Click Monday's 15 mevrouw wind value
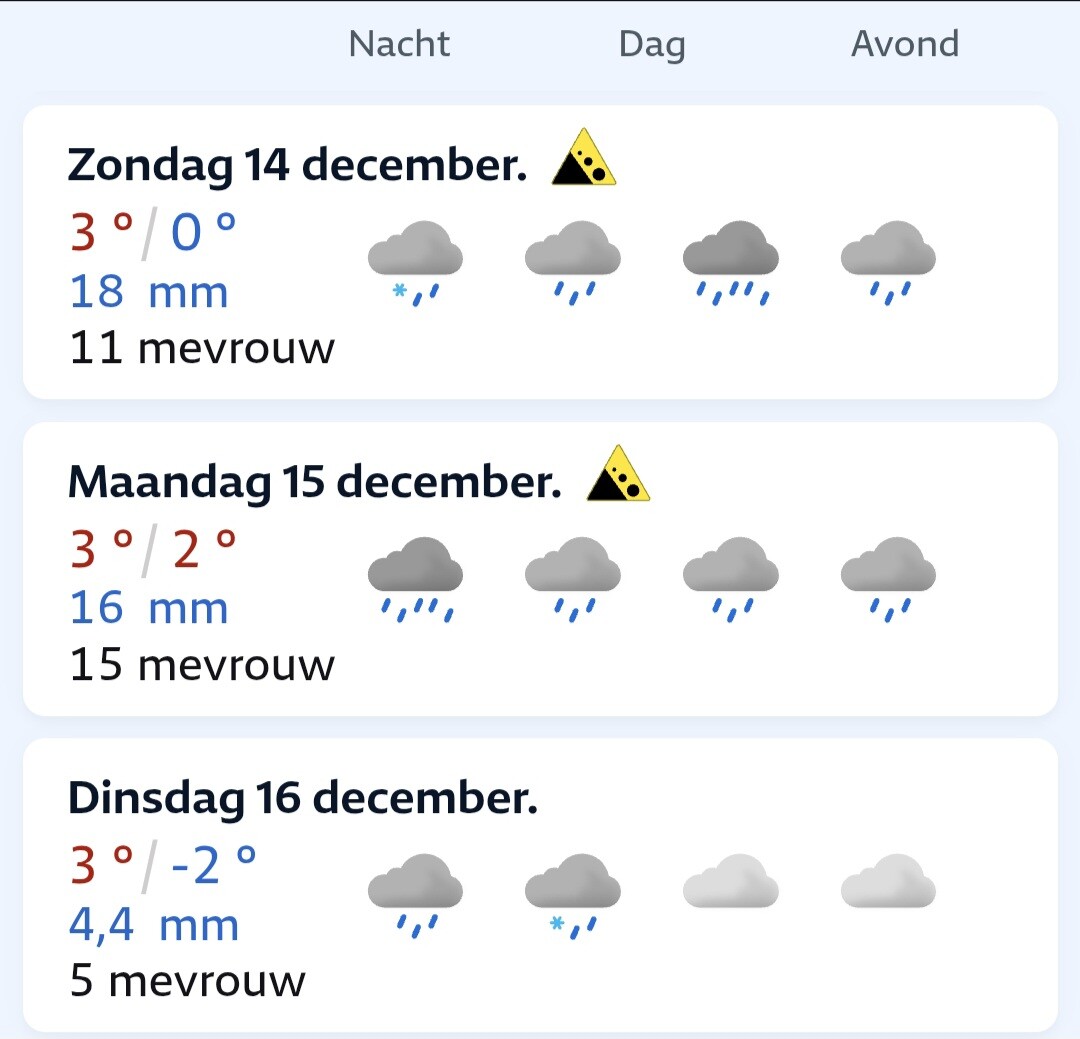Image resolution: width=1080 pixels, height=1039 pixels. point(202,665)
